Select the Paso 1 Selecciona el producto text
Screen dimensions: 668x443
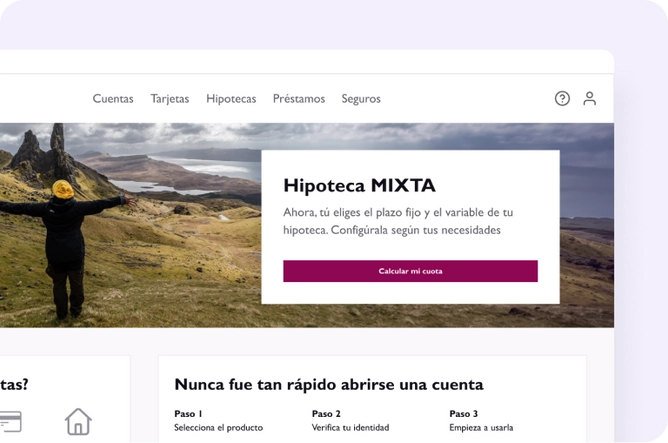pyautogui.click(x=218, y=420)
